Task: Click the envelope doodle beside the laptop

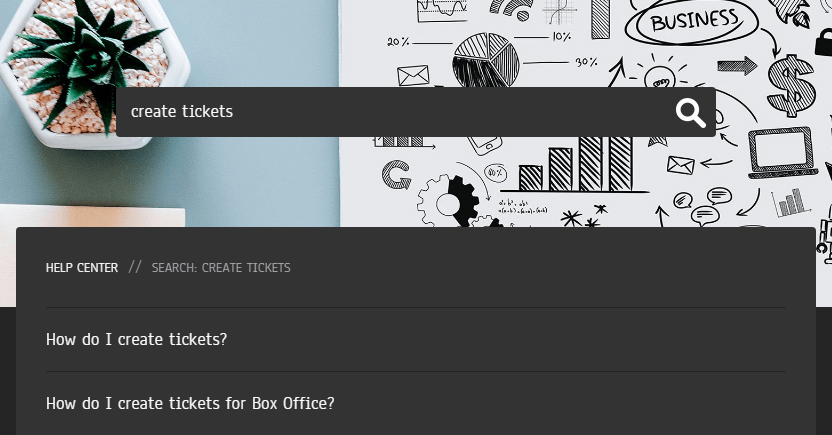Action: [681, 165]
